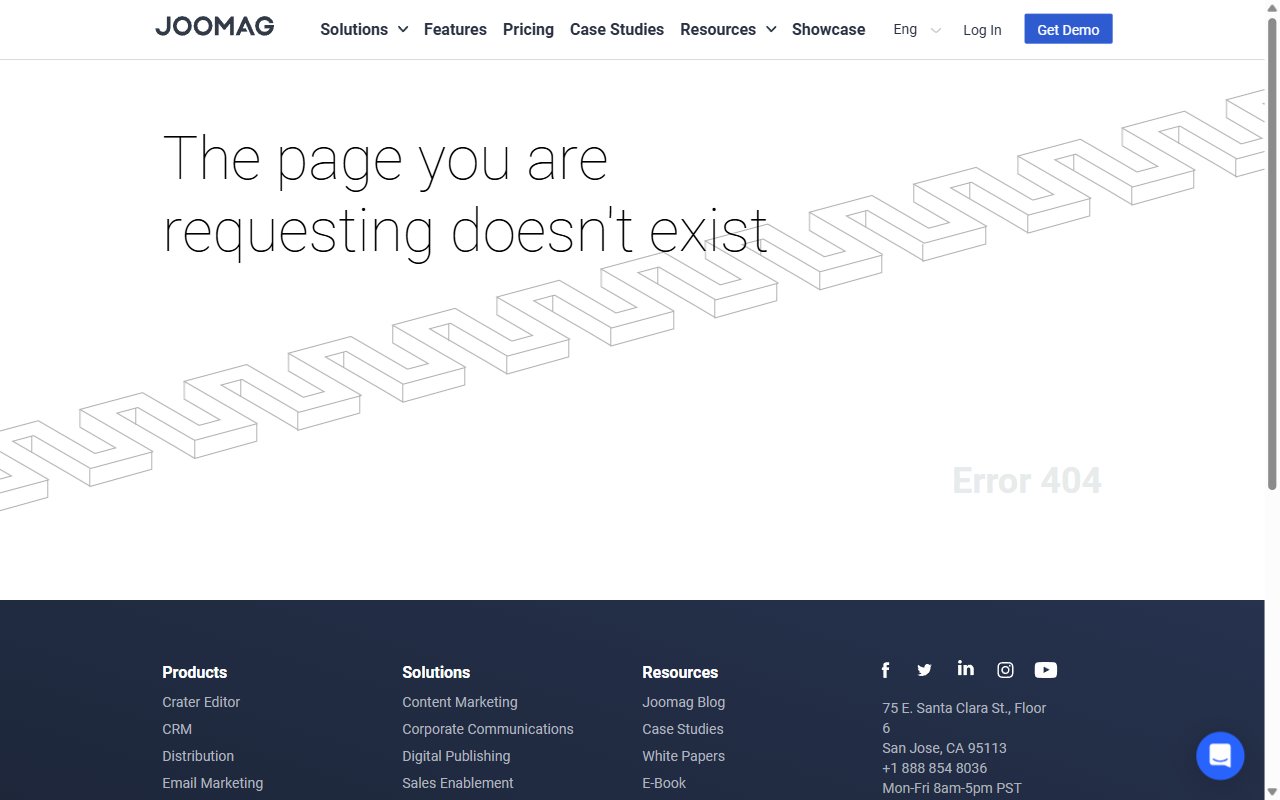Viewport: 1280px width, 800px height.
Task: Open Email Marketing footer link
Action: click(212, 783)
